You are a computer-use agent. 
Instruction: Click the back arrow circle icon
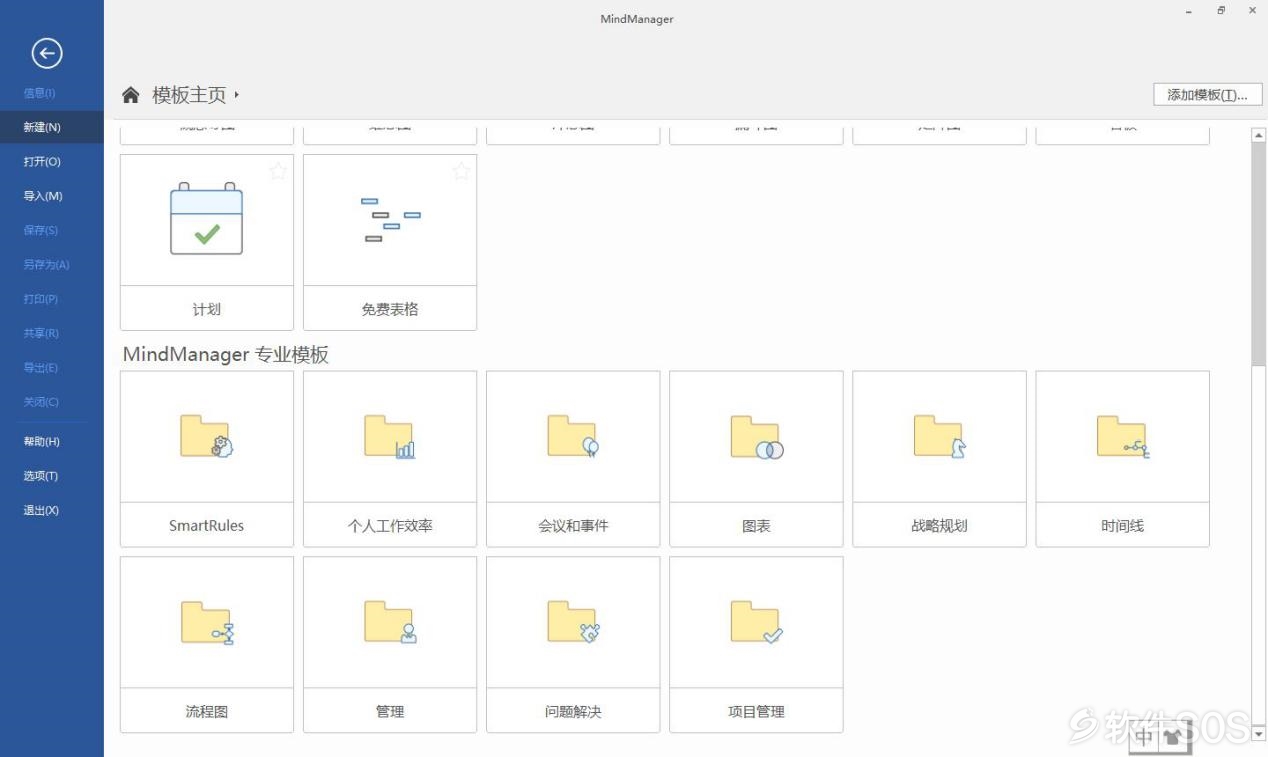point(47,53)
